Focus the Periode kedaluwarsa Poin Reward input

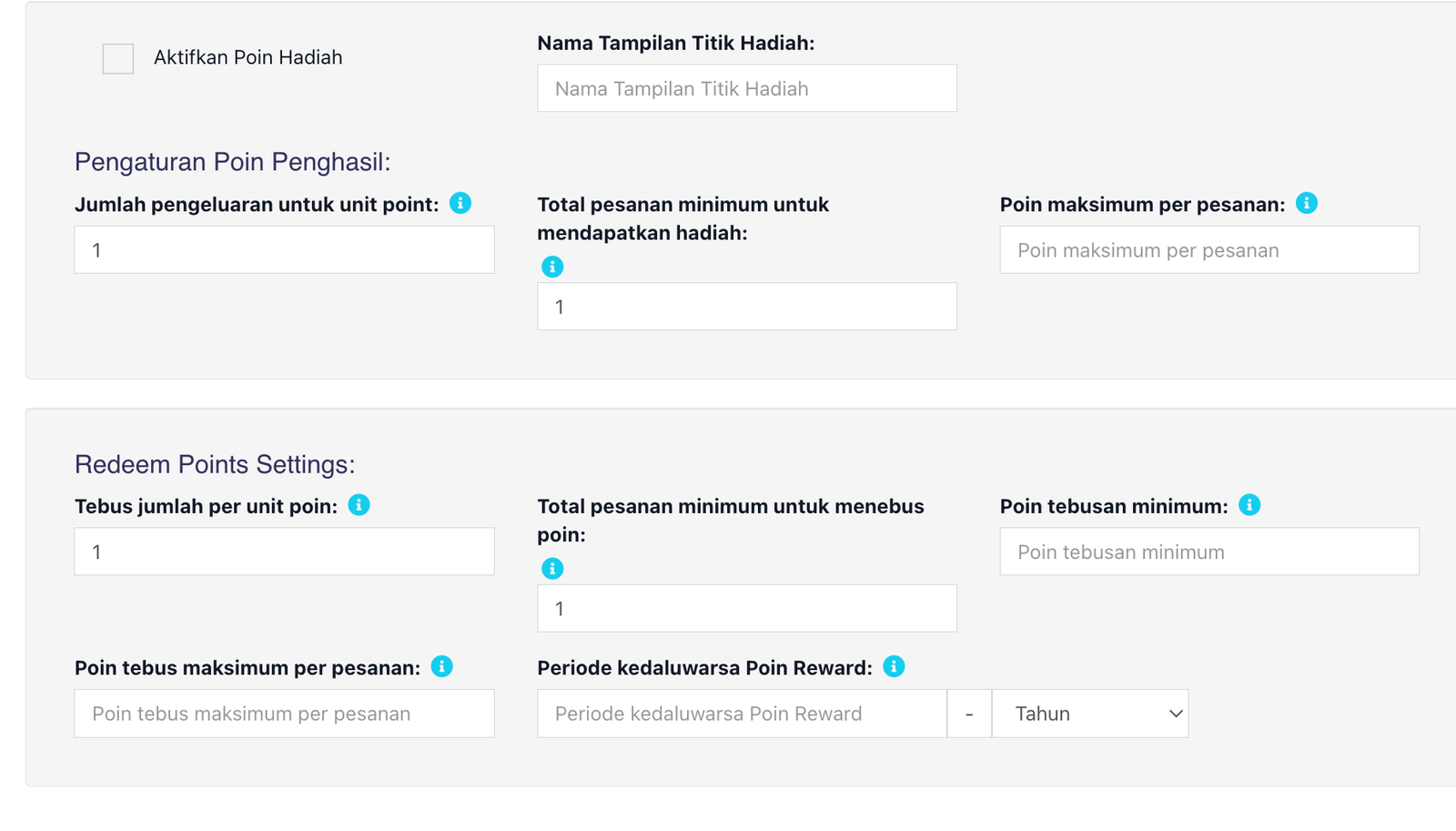pos(742,714)
